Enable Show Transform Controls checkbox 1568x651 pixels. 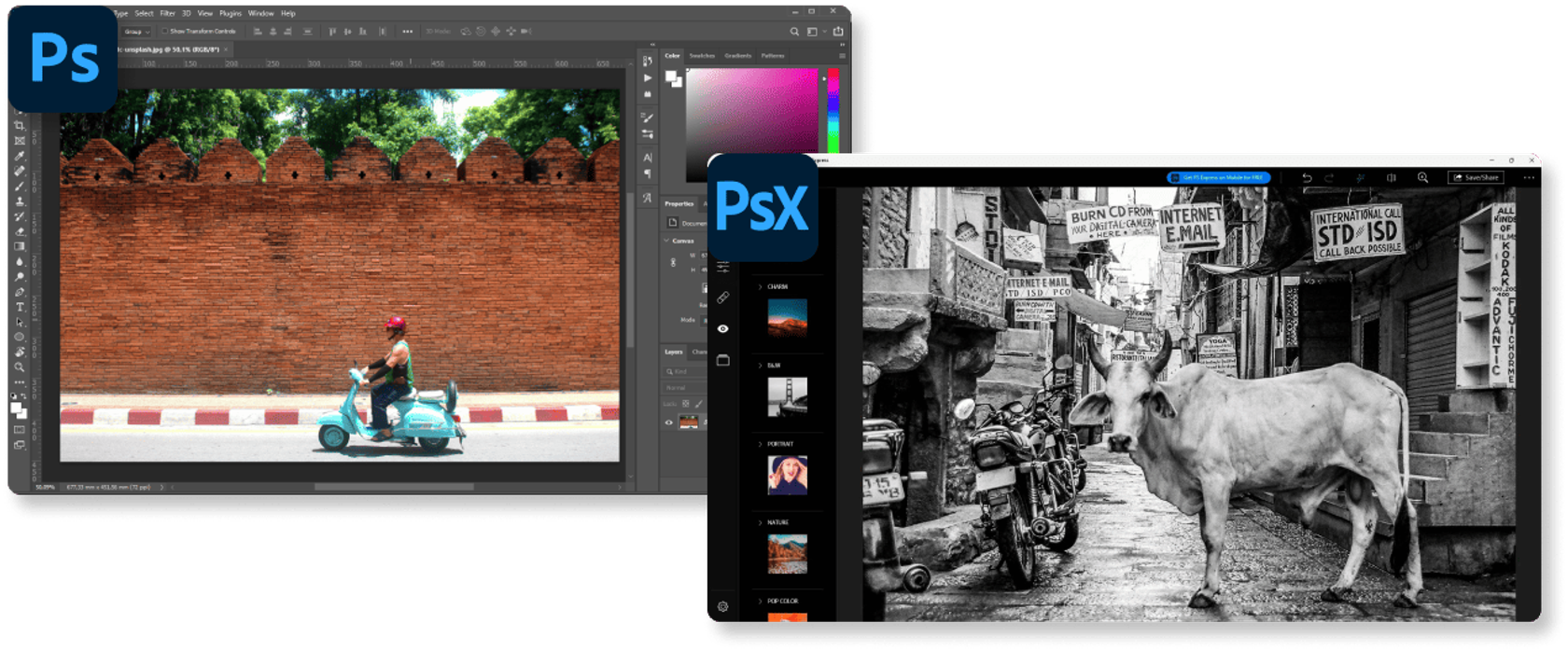pyautogui.click(x=164, y=32)
